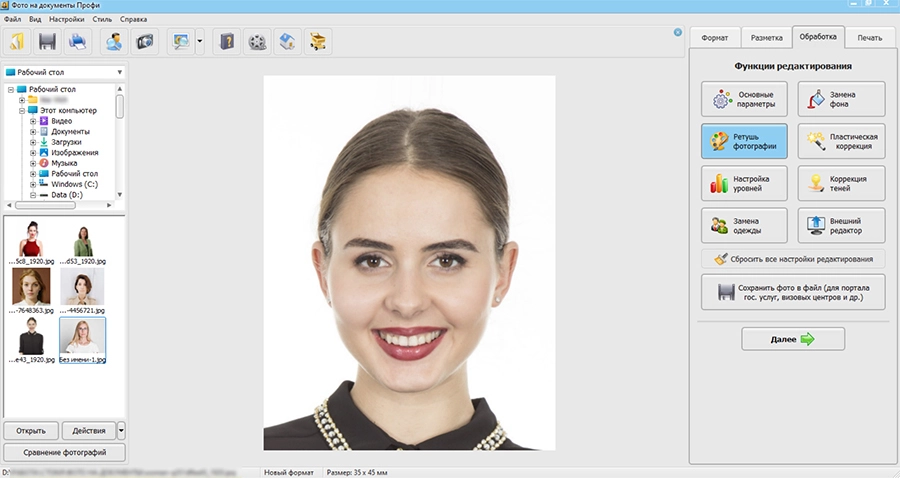Click the Сравнение фотографий button
This screenshot has width=900, height=478.
[64, 453]
